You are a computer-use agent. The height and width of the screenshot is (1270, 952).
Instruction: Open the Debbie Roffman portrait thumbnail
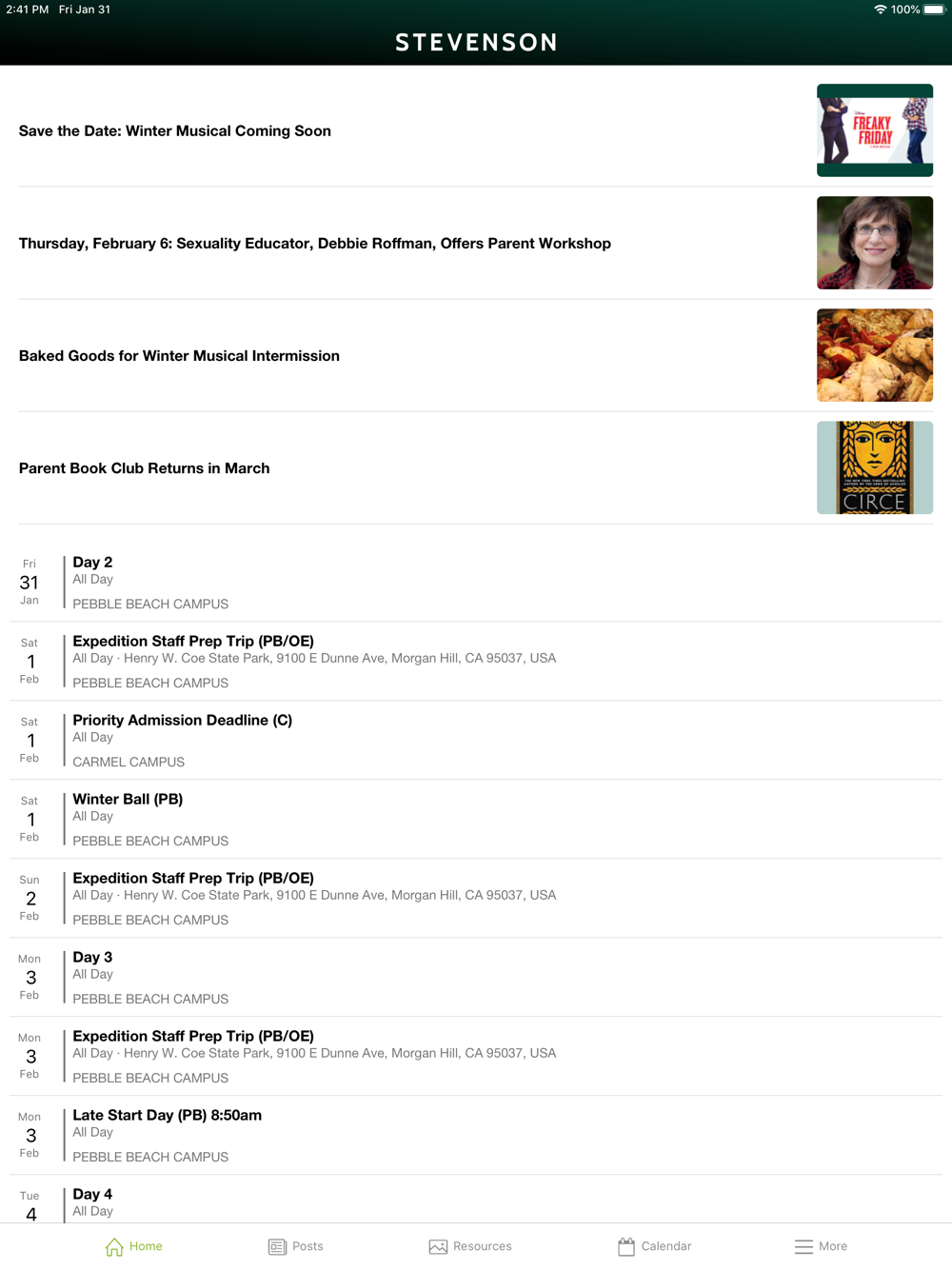click(875, 243)
